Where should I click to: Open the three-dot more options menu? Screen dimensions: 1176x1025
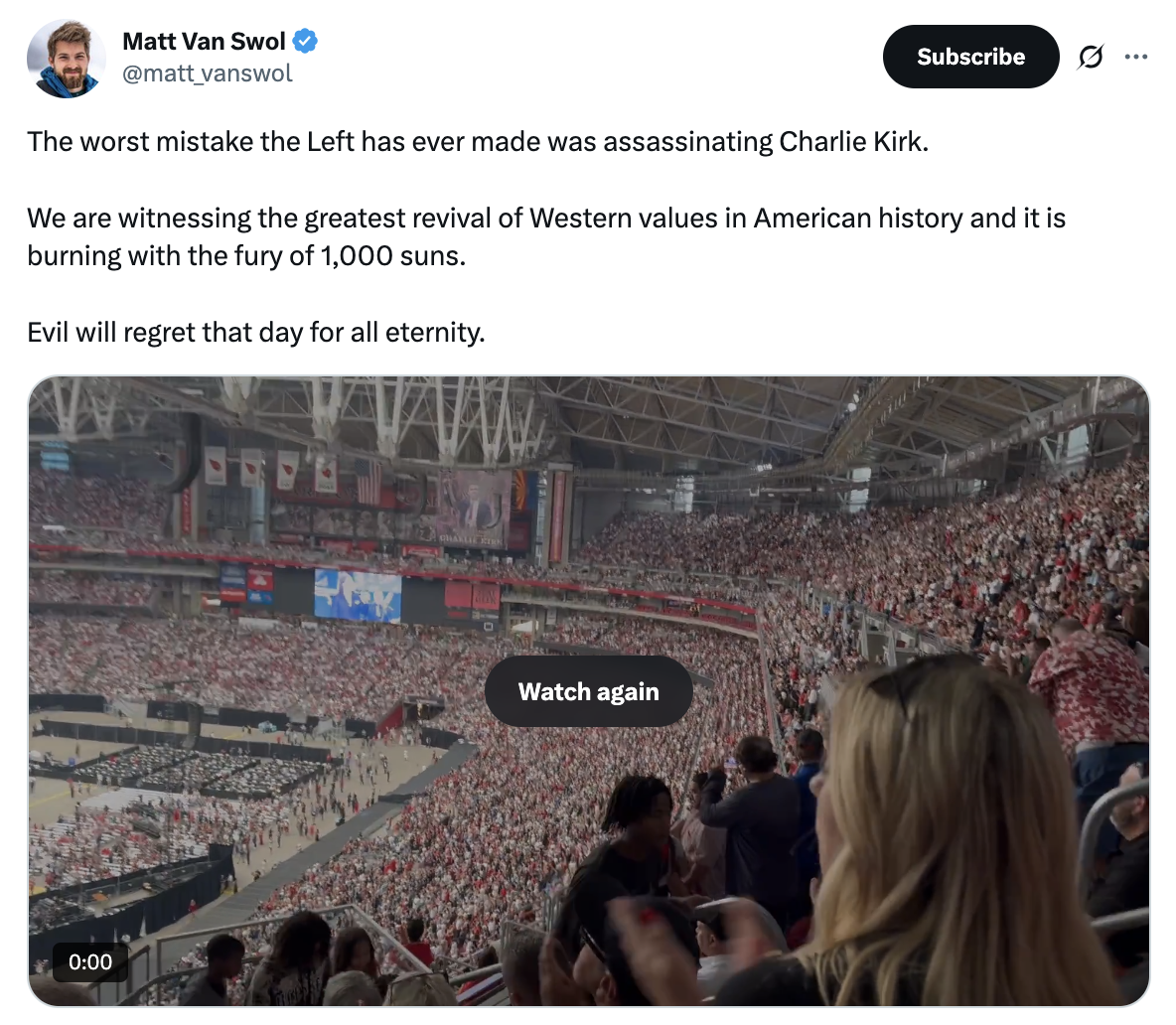click(x=1136, y=58)
